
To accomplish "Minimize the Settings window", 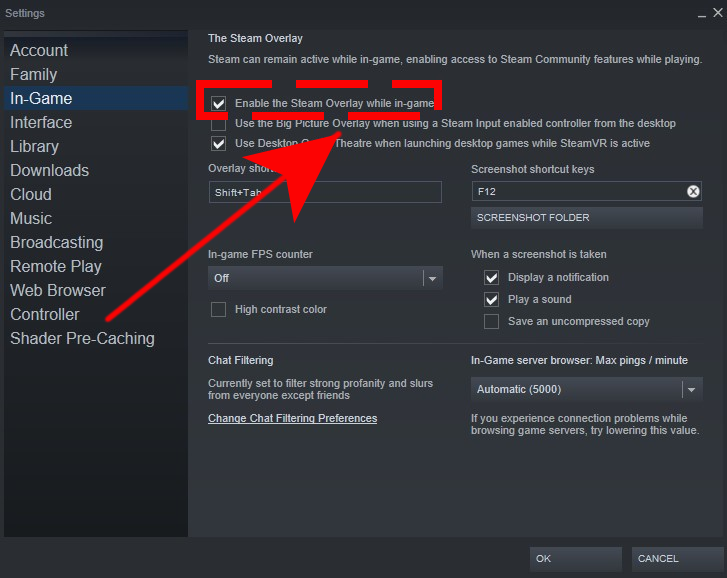I will coord(702,14).
